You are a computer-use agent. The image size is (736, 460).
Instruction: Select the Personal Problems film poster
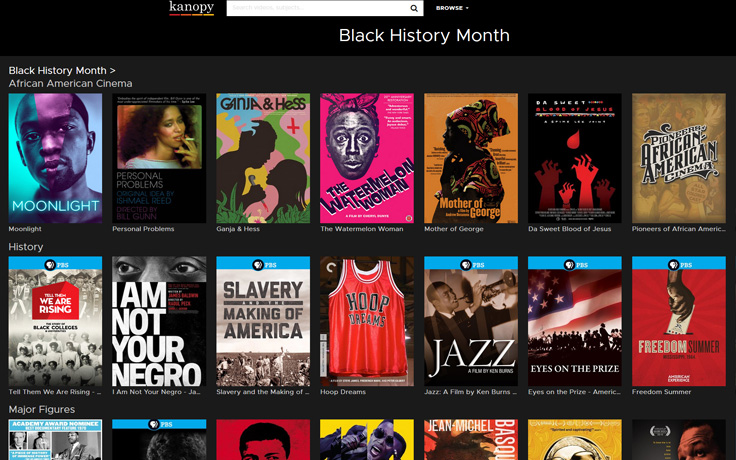coord(159,158)
